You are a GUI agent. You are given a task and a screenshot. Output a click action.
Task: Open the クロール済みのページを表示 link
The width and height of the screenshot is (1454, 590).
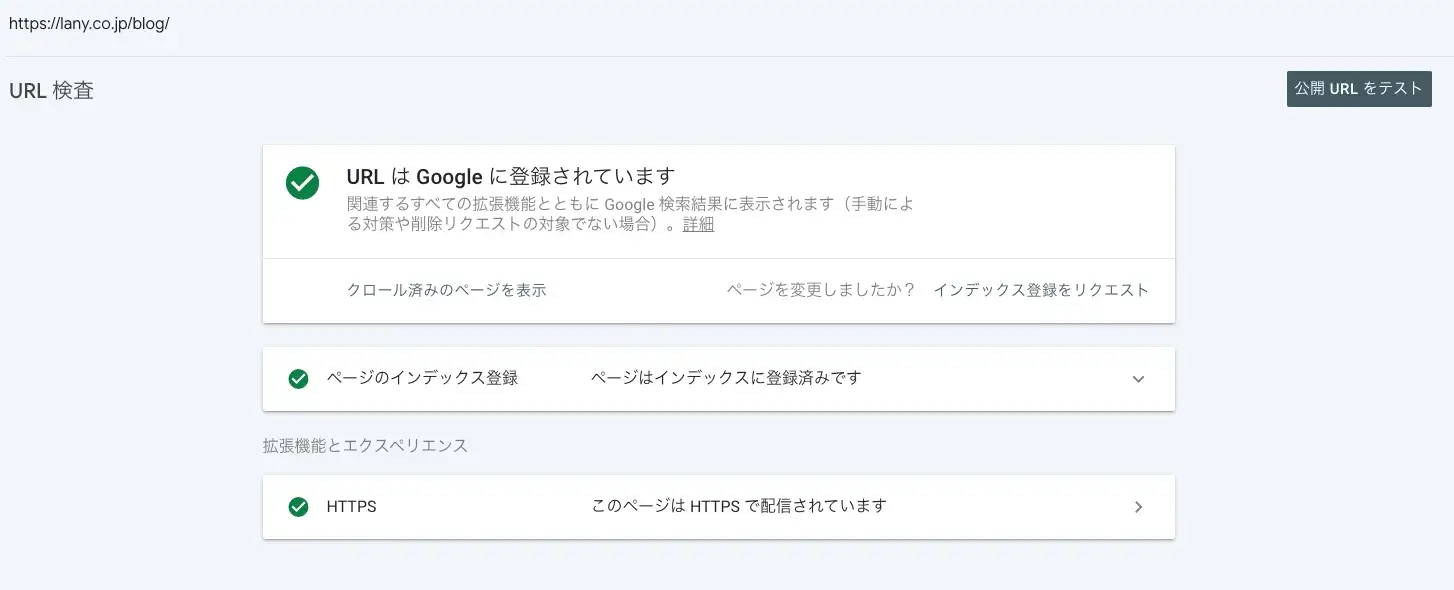[x=446, y=290]
